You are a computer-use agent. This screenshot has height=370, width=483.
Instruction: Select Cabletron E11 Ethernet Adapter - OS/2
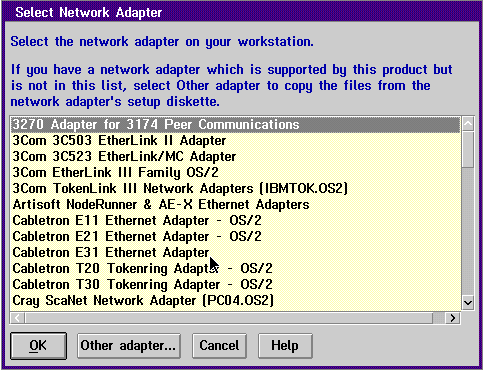pos(235,220)
